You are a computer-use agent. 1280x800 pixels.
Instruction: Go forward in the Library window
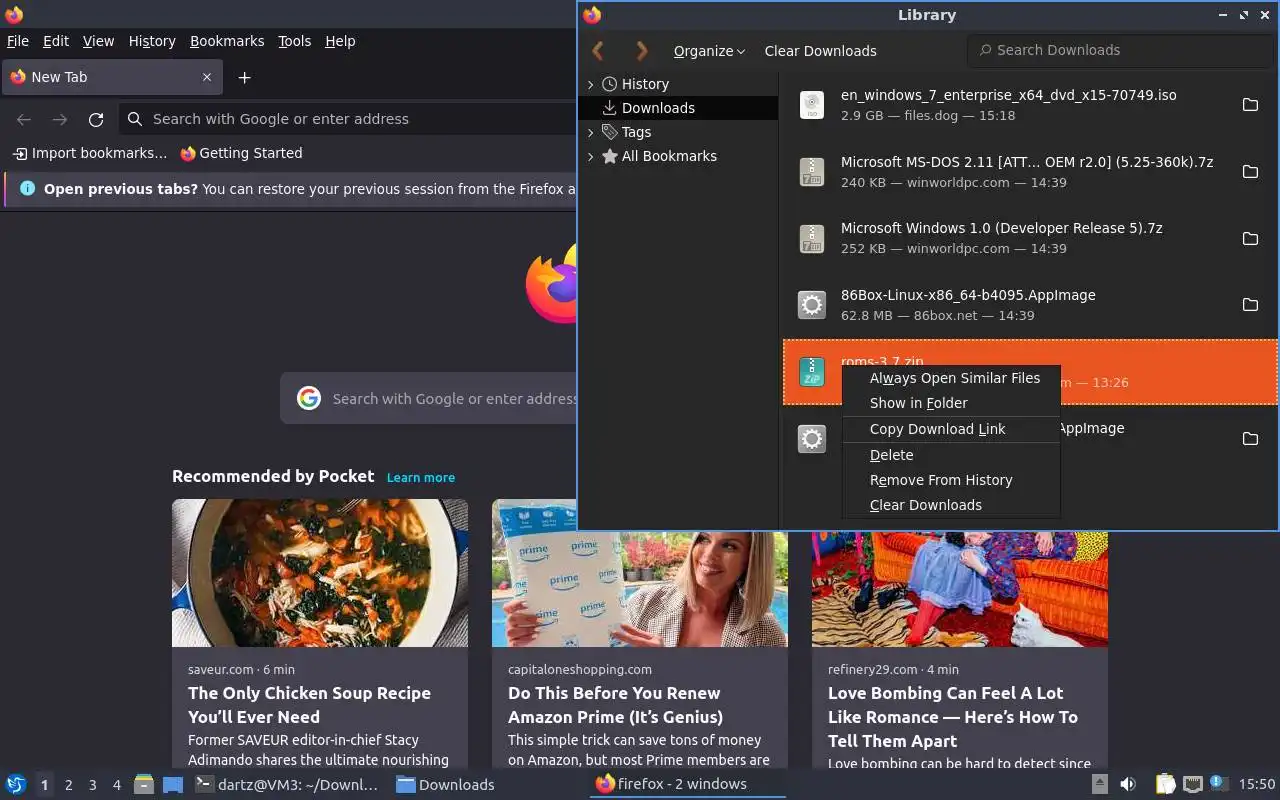(642, 51)
